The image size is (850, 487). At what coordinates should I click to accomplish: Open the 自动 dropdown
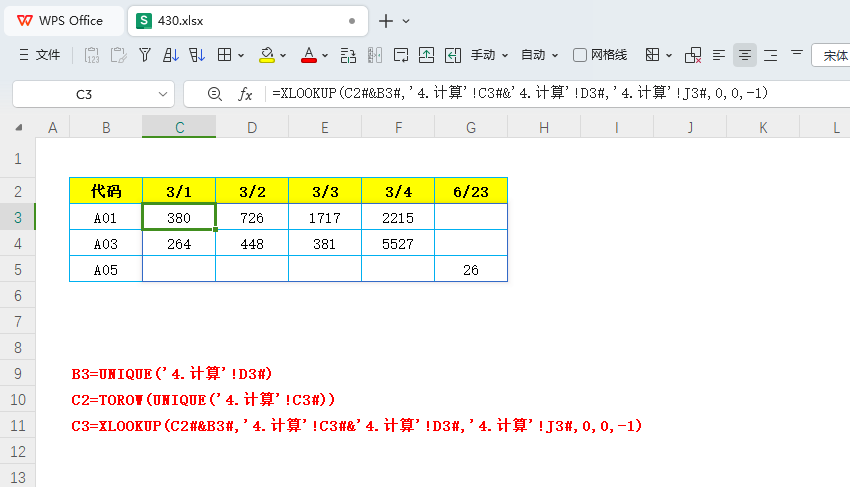click(539, 55)
